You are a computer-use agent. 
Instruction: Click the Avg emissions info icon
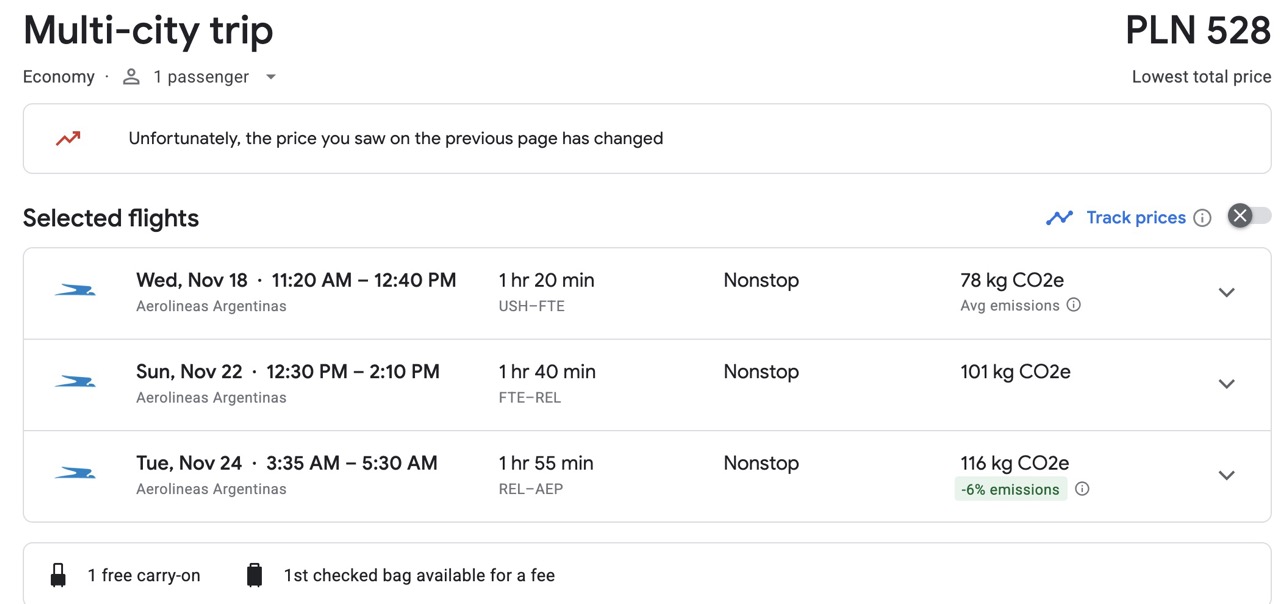click(1074, 305)
